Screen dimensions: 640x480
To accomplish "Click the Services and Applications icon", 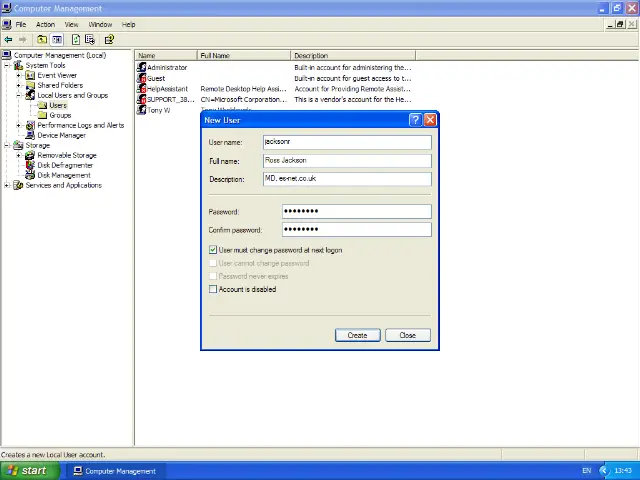I will (18, 185).
